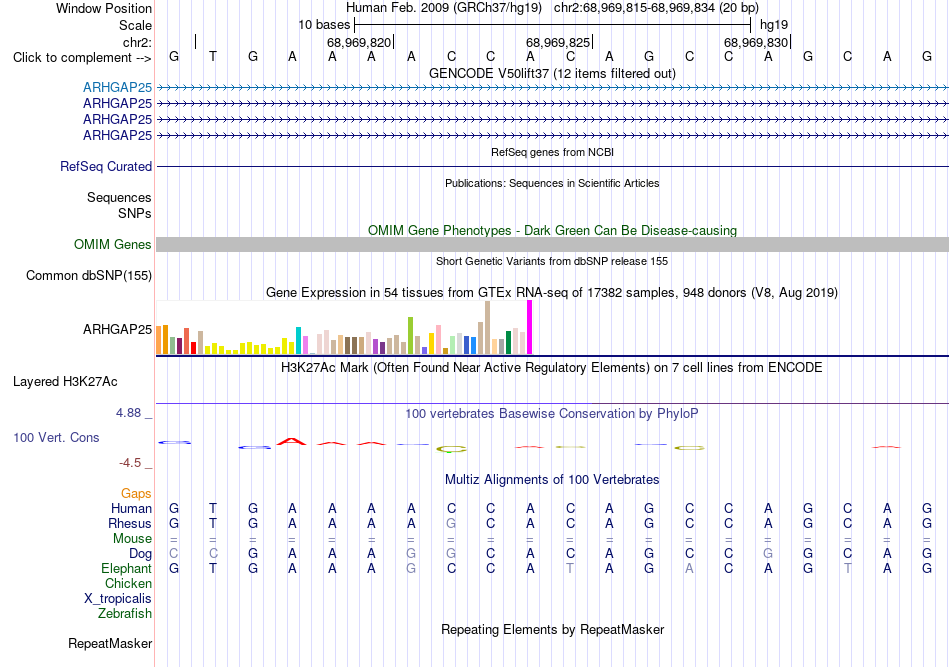Open the OMIM Genes track label
Viewport: 950px width, 667px height.
point(112,244)
